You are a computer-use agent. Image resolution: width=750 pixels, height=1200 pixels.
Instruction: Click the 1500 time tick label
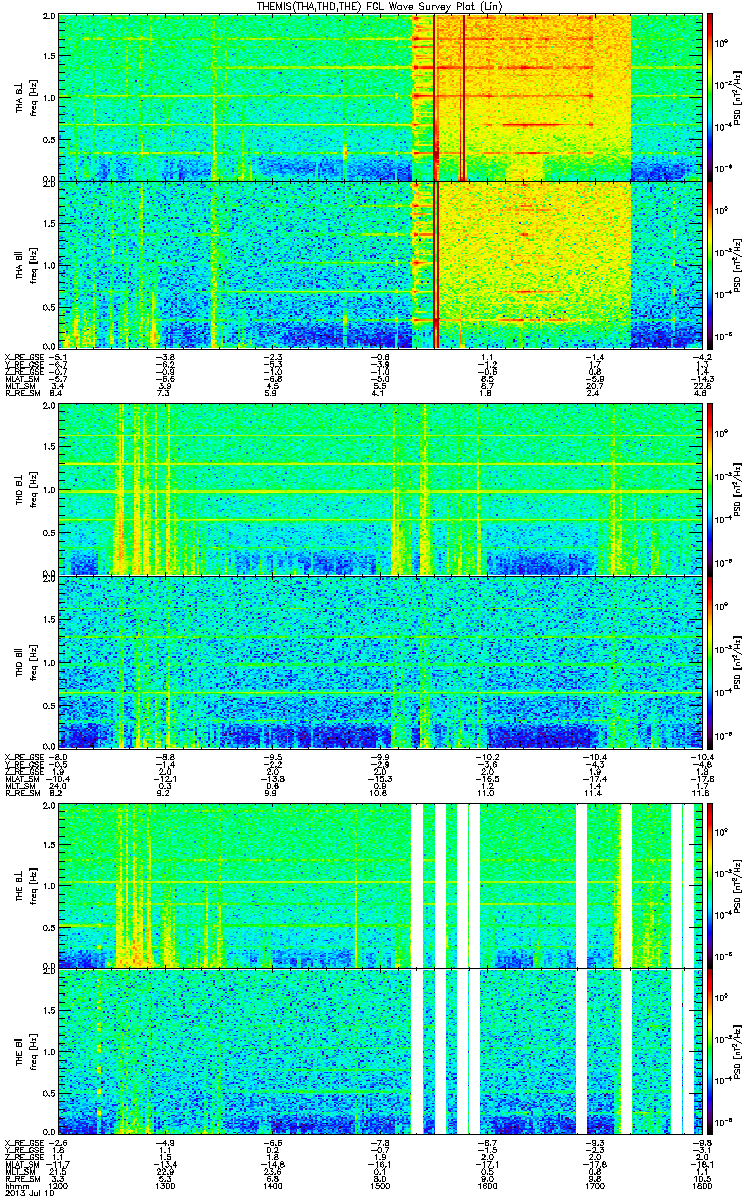(380, 1186)
